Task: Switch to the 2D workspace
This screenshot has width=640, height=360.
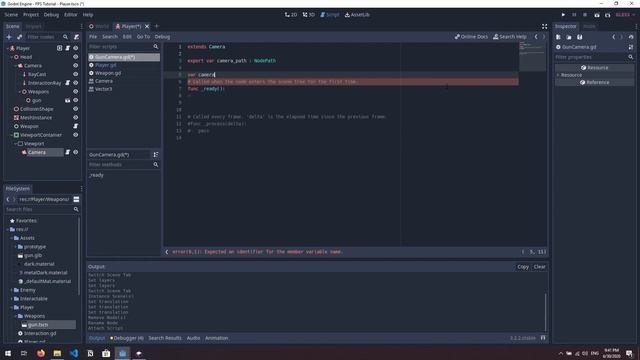Action: pyautogui.click(x=291, y=15)
